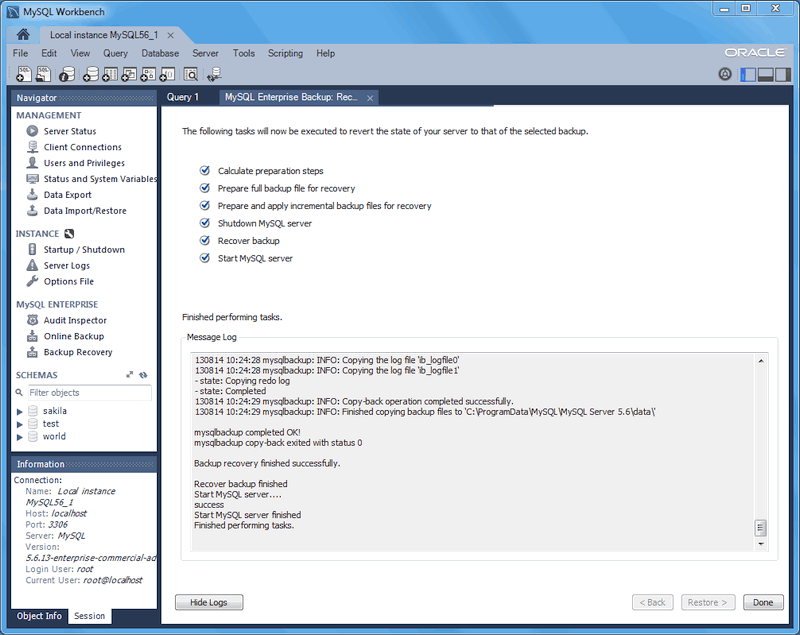Open the Database menu
Image resolution: width=800 pixels, height=635 pixels.
pos(160,53)
